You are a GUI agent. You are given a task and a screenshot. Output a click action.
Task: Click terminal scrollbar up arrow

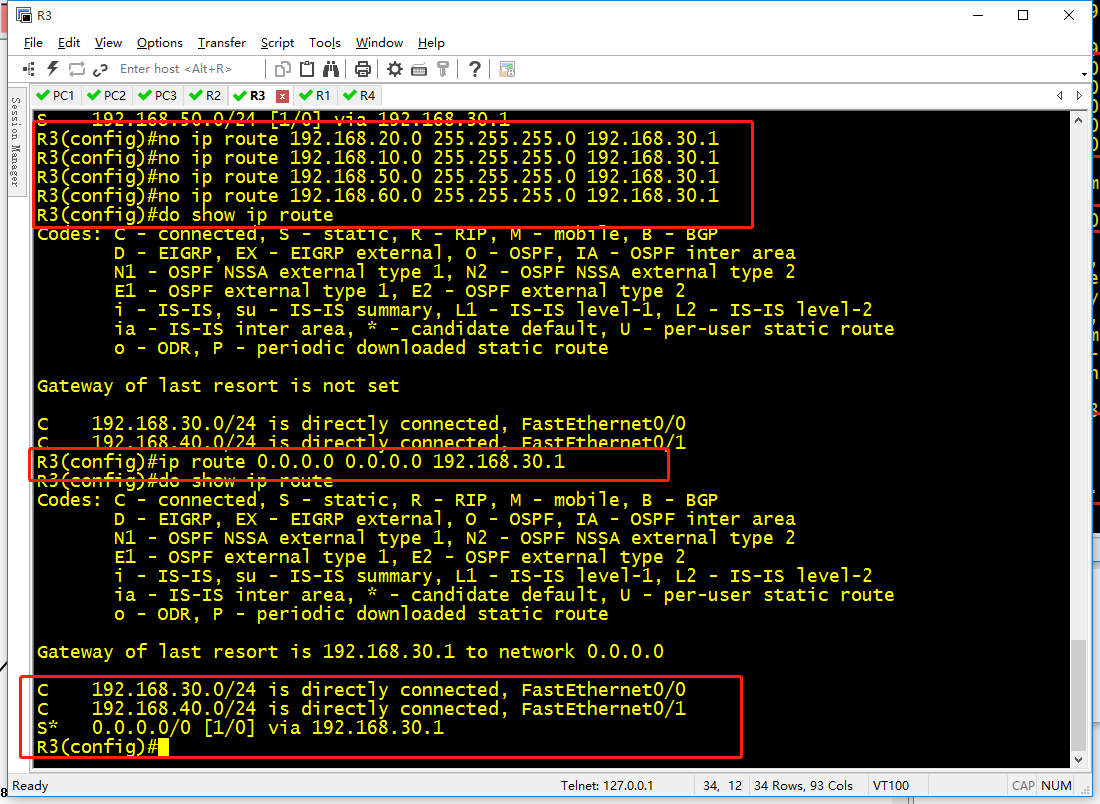[x=1078, y=120]
